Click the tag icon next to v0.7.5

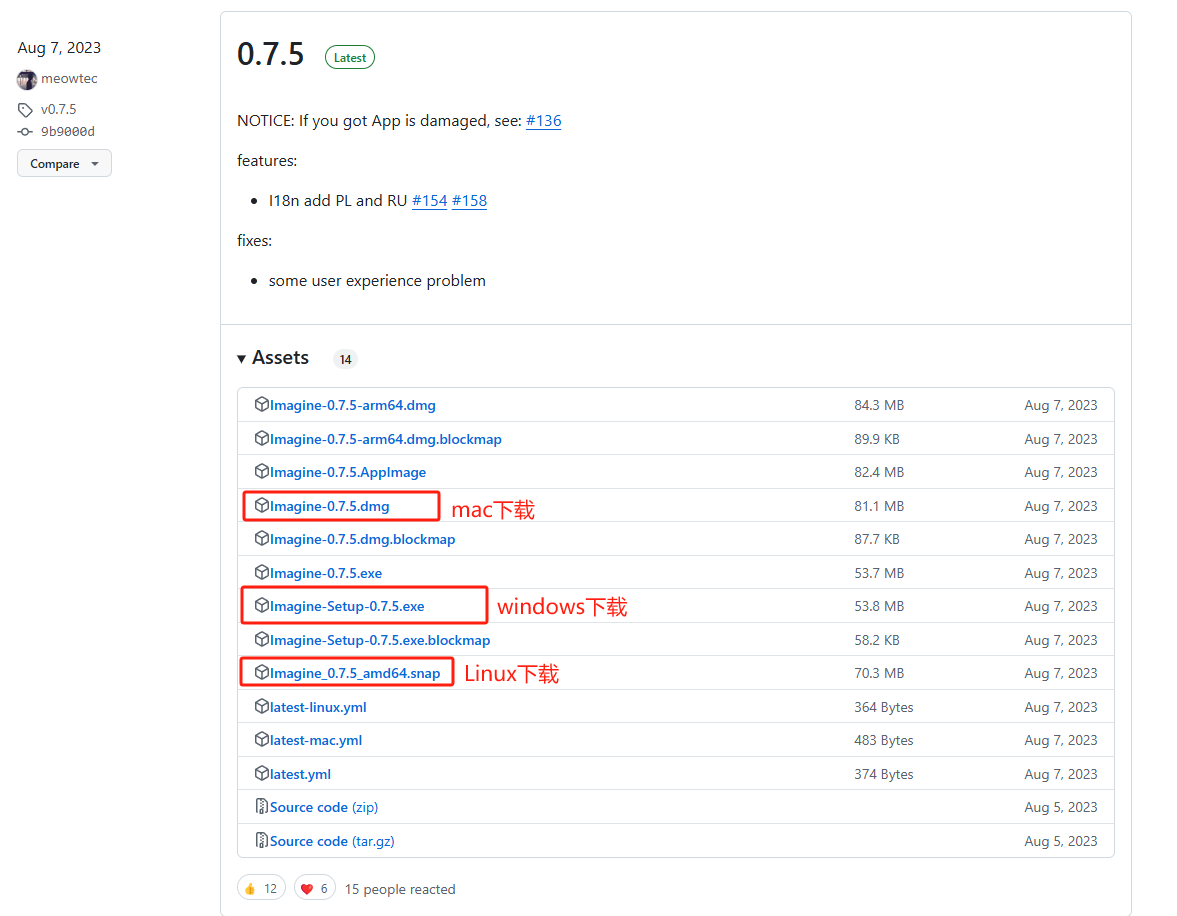26,110
